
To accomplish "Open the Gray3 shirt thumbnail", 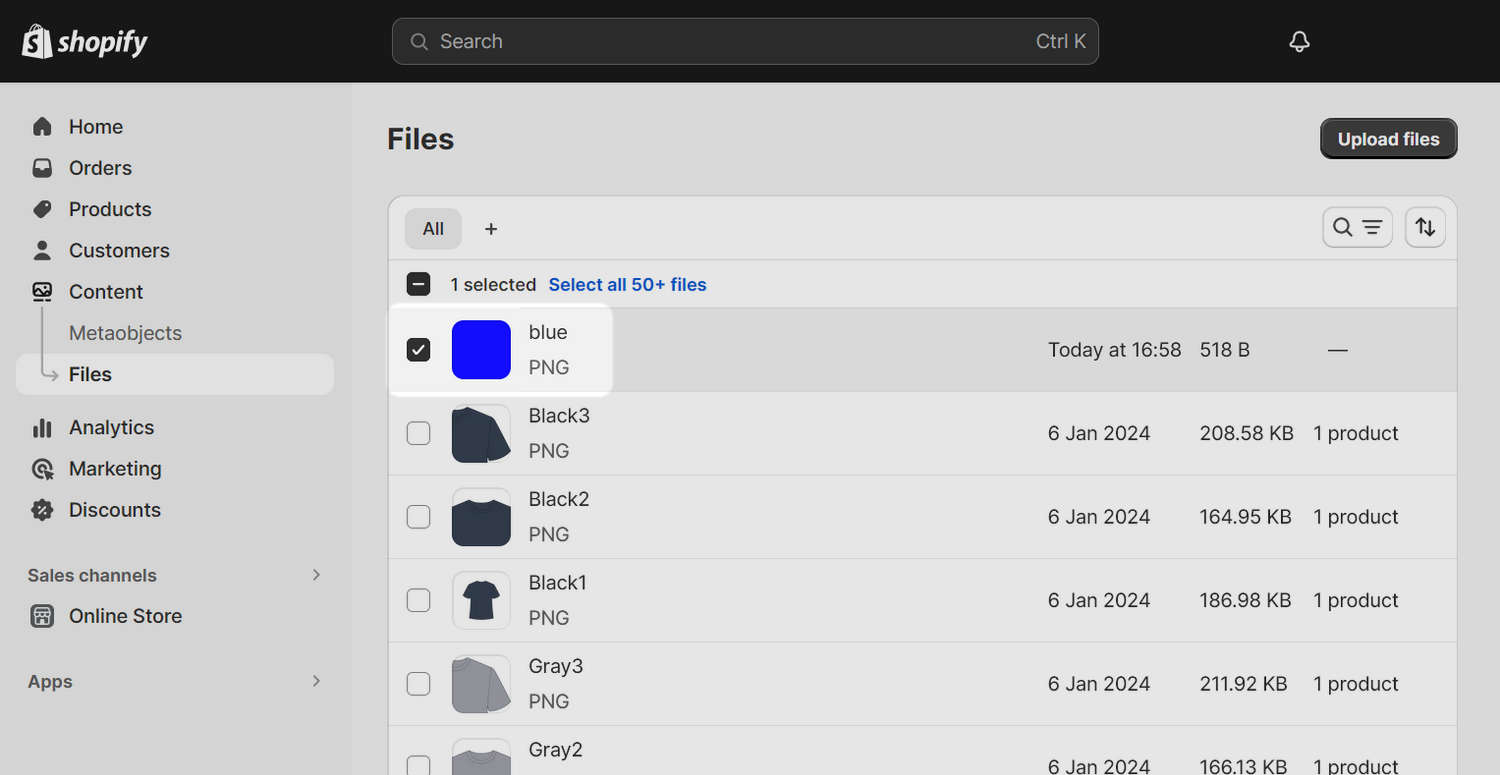I will (481, 684).
